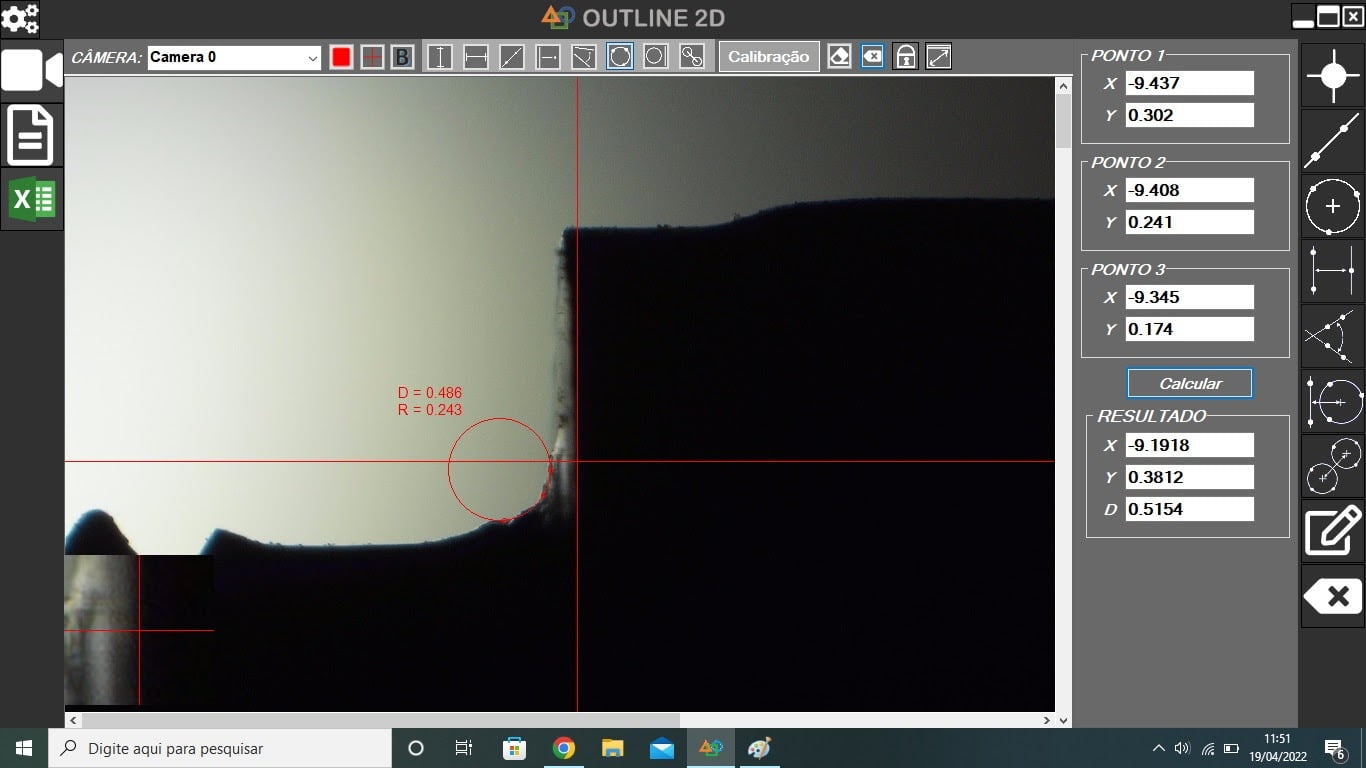Select the three-point circle tool
1366x768 pixels.
click(x=620, y=57)
